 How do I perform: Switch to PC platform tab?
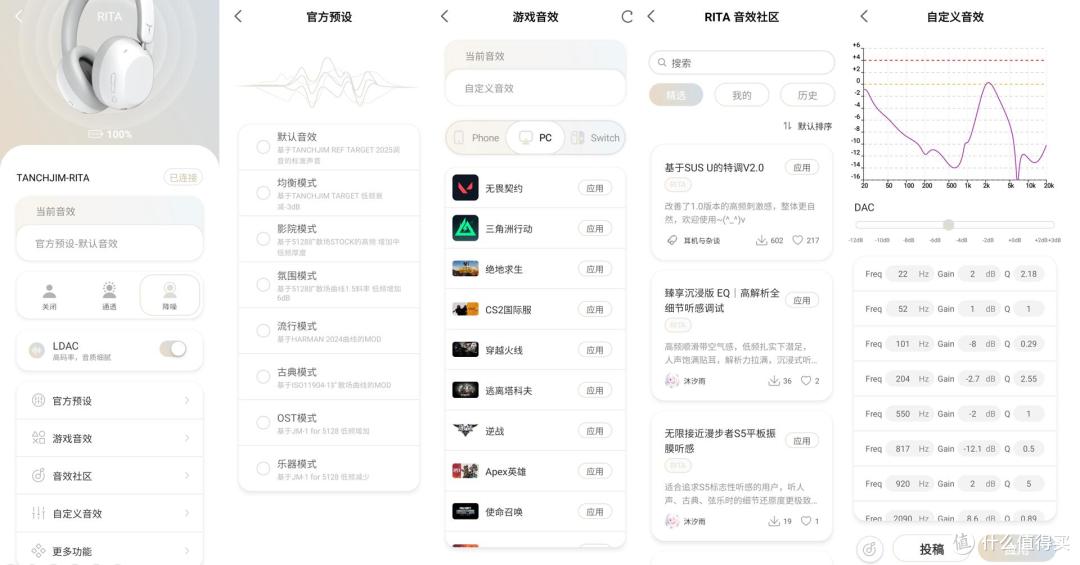536,138
